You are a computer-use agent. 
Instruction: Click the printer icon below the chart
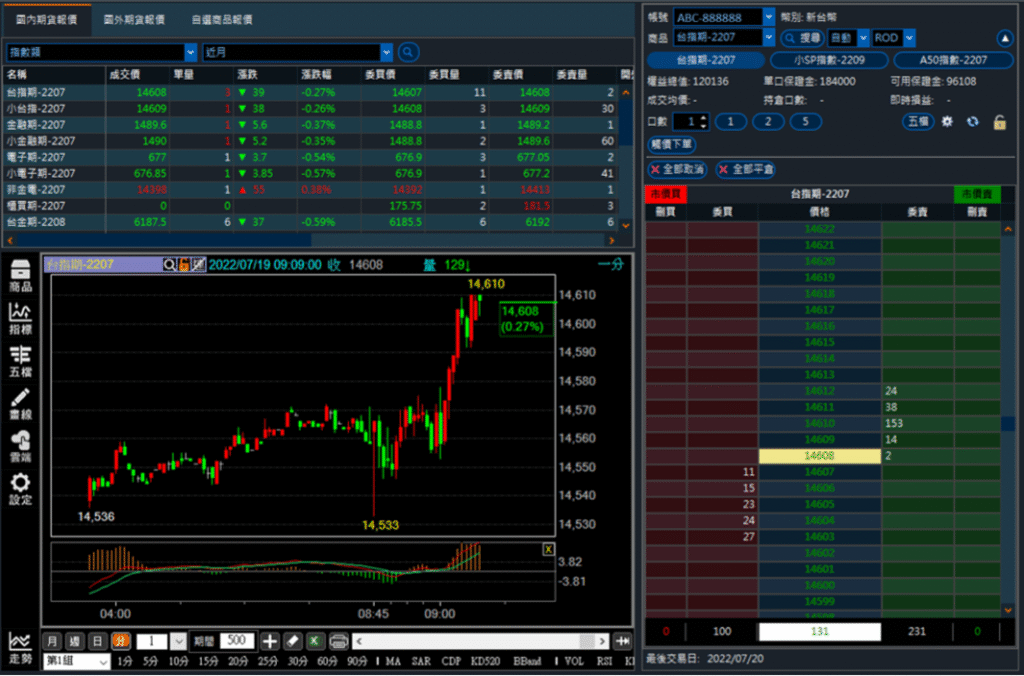tap(338, 641)
